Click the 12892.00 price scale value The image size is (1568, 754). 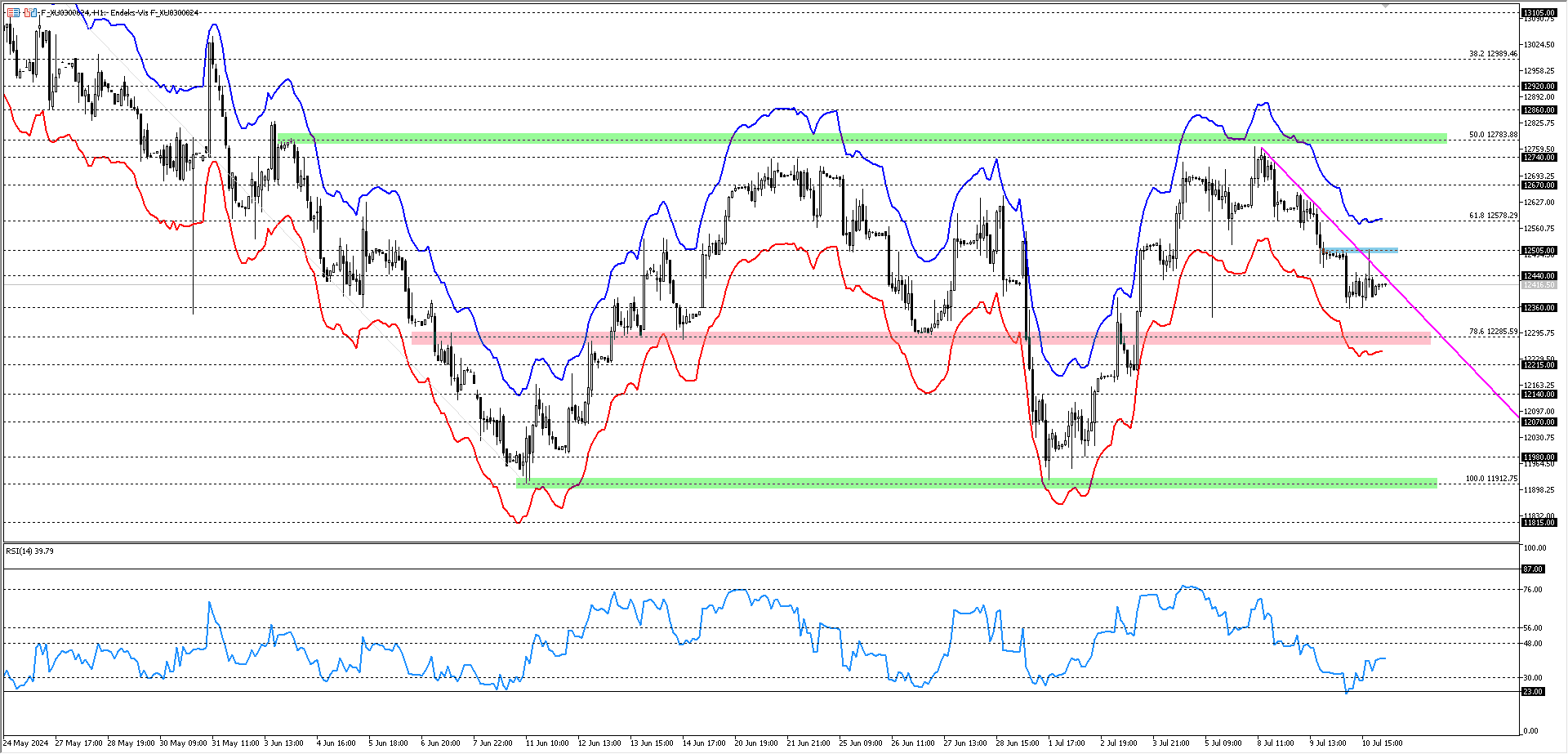coord(1539,97)
